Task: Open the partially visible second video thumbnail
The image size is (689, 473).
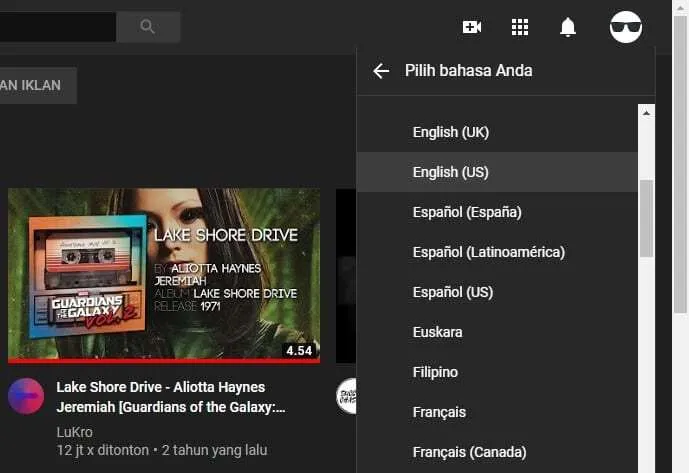Action: [x=346, y=276]
